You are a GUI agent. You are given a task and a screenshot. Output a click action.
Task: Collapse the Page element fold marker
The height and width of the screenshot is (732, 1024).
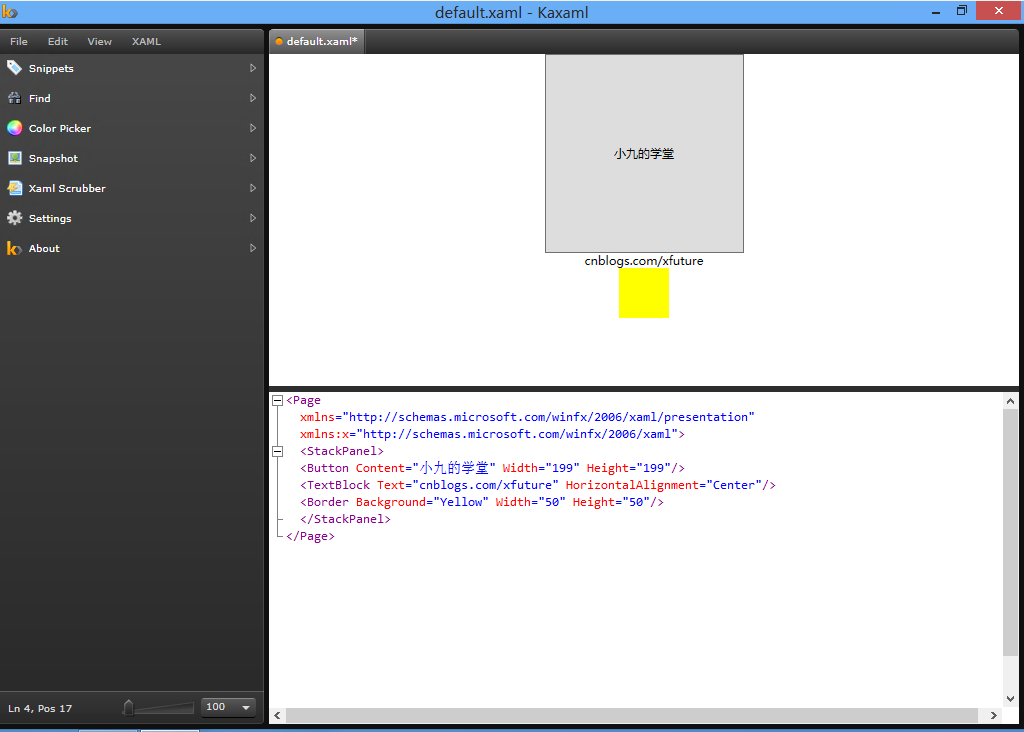[x=278, y=400]
